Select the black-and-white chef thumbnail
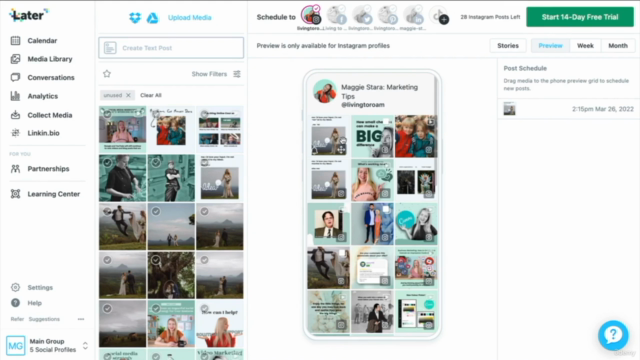Image resolution: width=640 pixels, height=360 pixels. pyautogui.click(x=122, y=178)
